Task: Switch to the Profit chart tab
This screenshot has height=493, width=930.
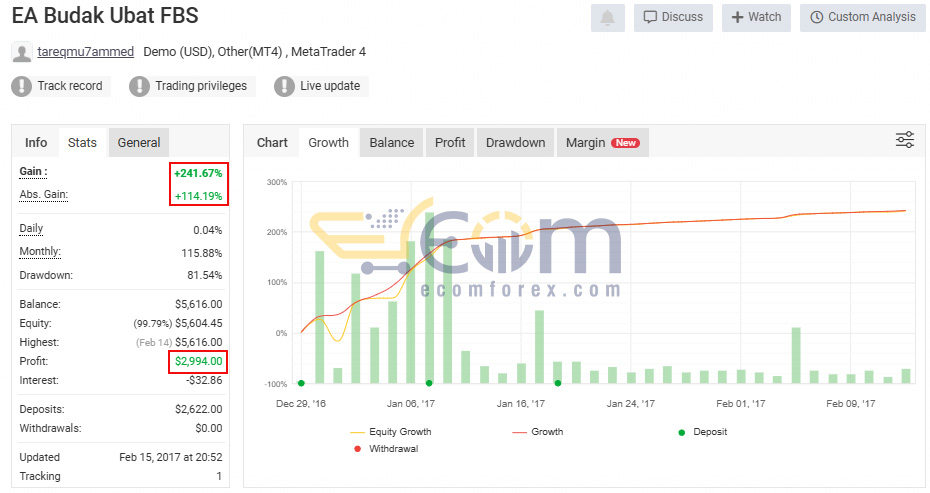Action: tap(450, 142)
